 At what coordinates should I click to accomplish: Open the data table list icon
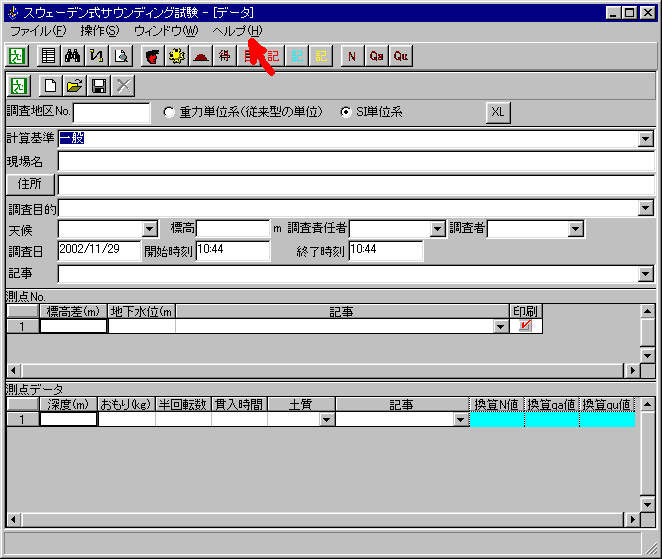point(49,56)
